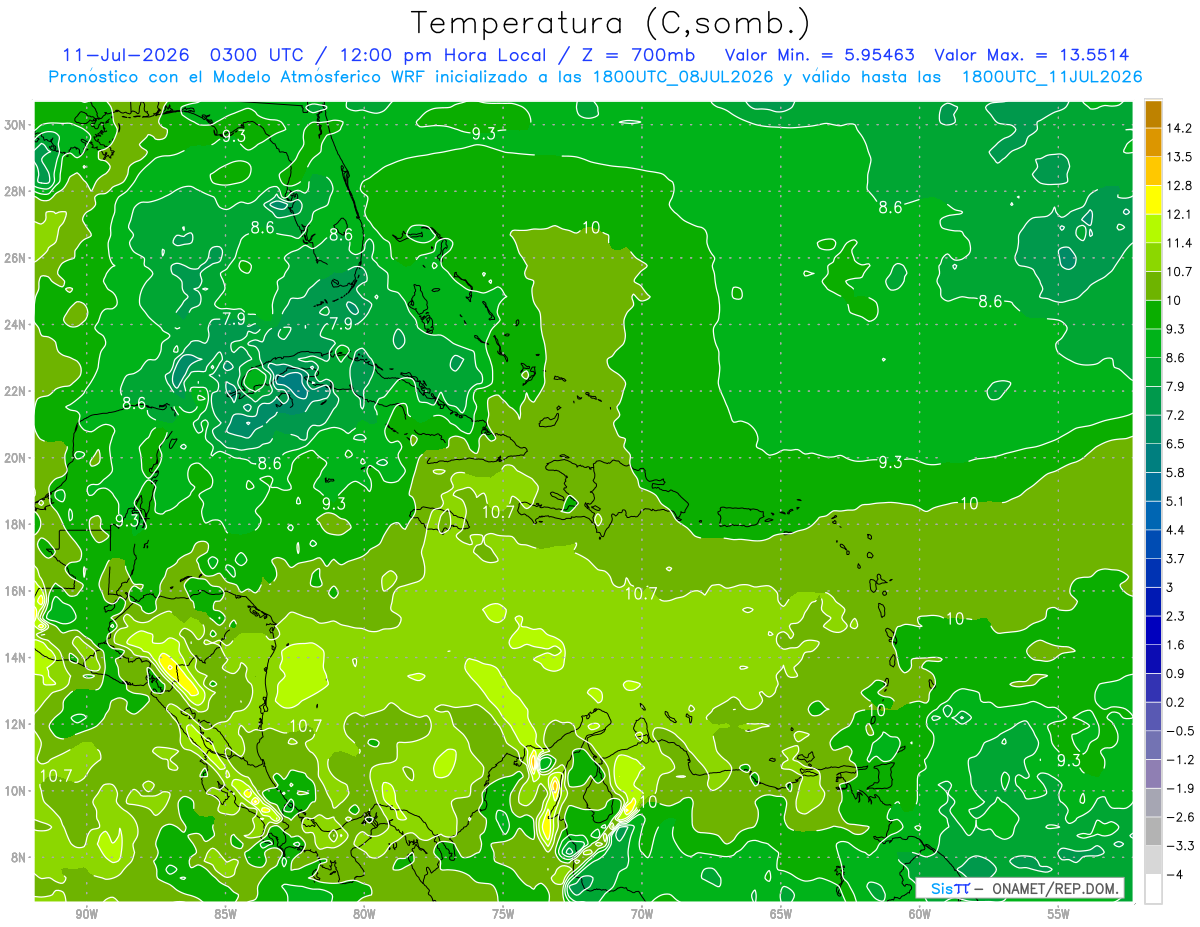Click the init time "1800UTC_08JUL2026"
This screenshot has width=1200, height=927.
pos(683,76)
